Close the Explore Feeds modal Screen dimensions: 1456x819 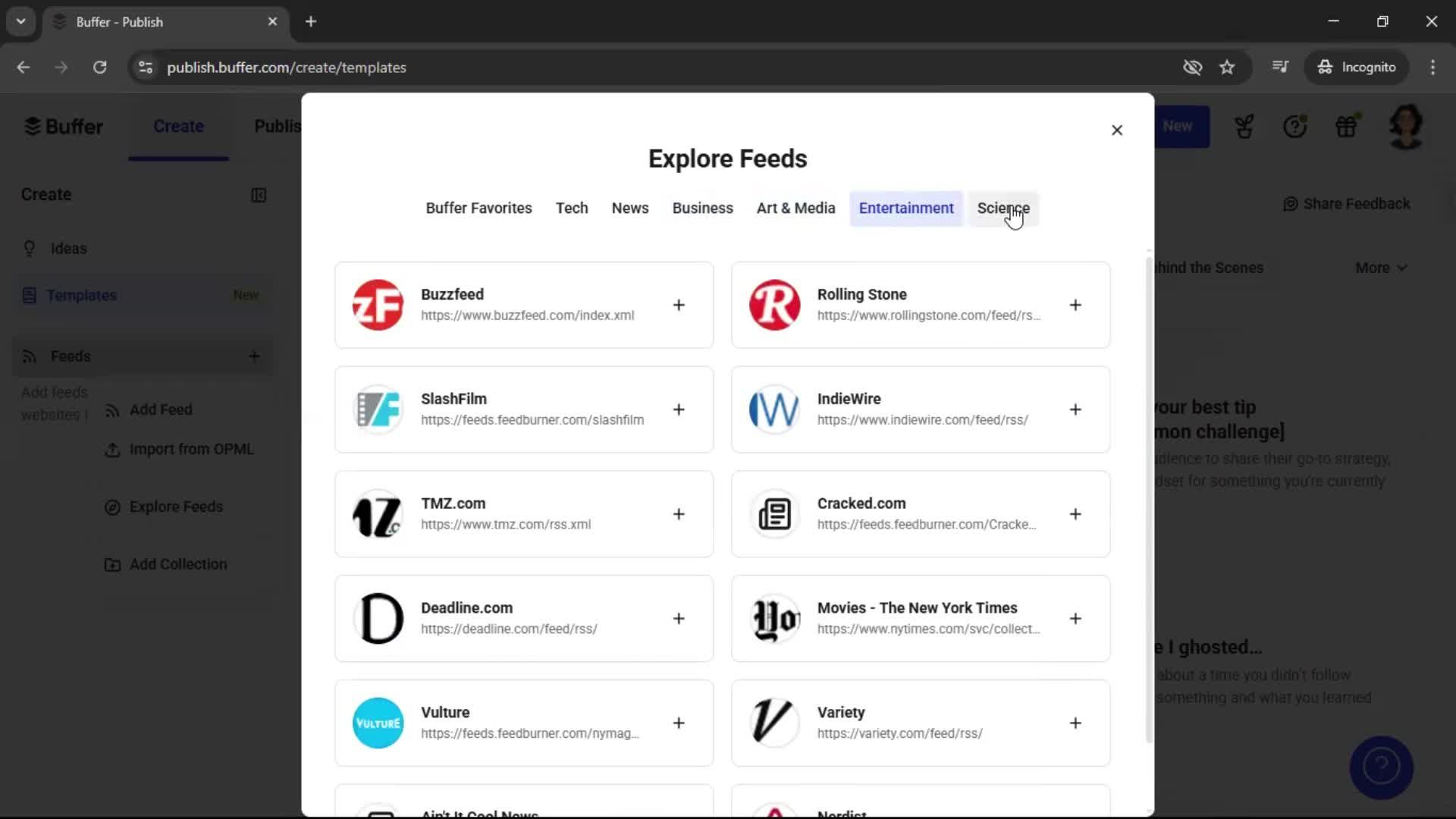tap(1117, 130)
